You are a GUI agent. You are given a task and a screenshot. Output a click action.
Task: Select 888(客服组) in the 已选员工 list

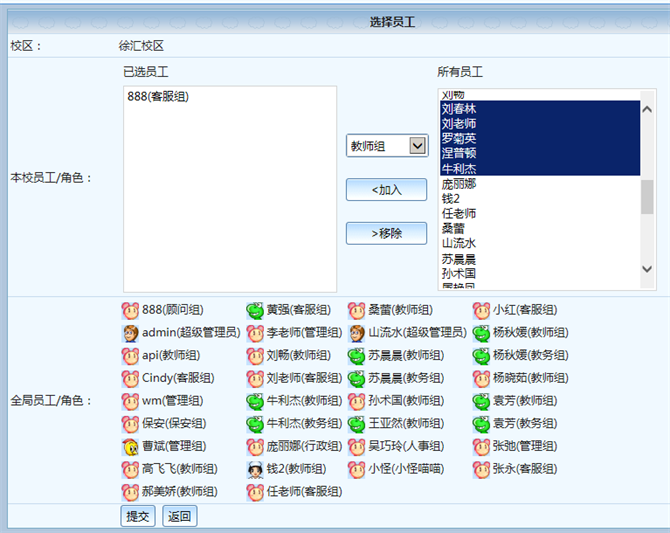pos(159,97)
